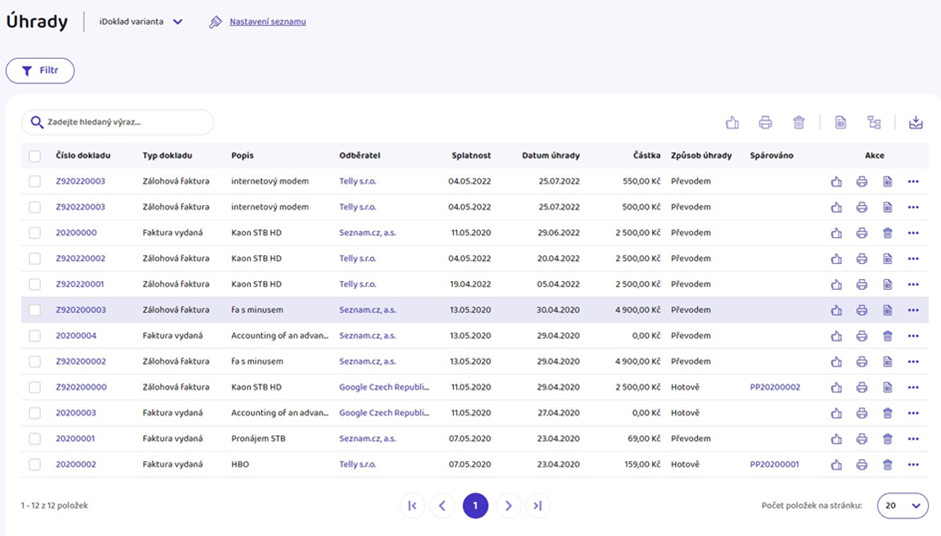
Task: Tick the checkbox for row 20200002
Action: point(35,465)
